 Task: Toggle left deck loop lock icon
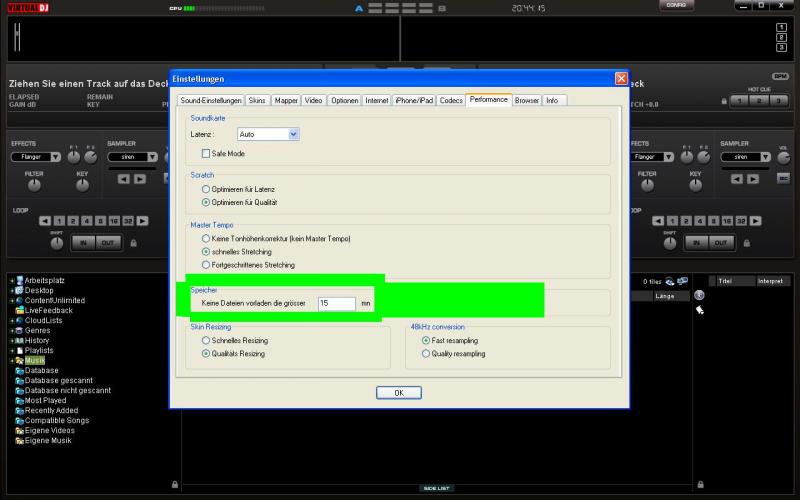click(x=134, y=243)
